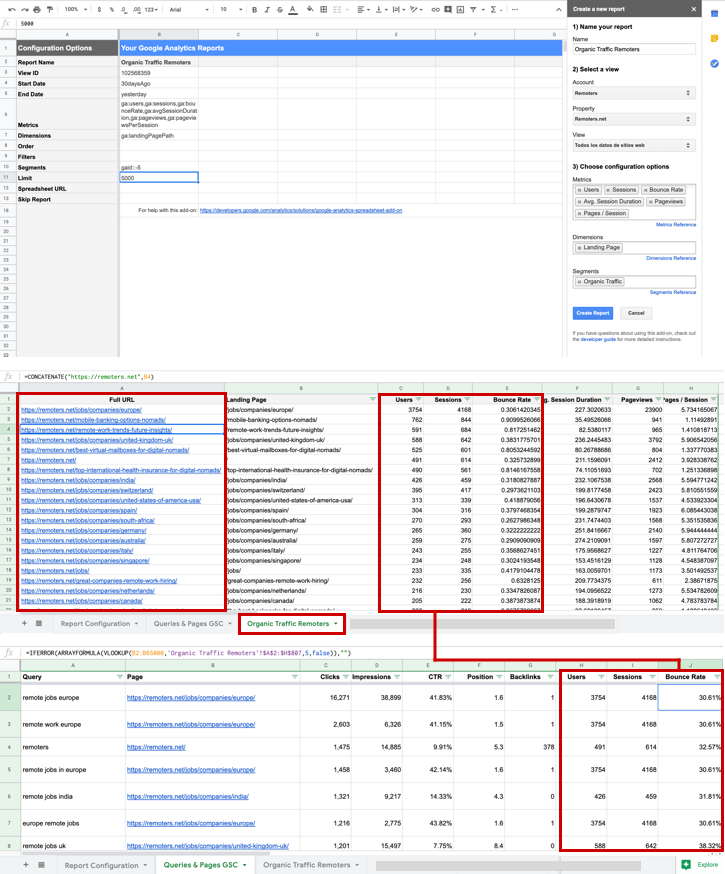Viewport: 725px width, 874px height.
Task: Open the filter on Landing Page column
Action: click(372, 400)
